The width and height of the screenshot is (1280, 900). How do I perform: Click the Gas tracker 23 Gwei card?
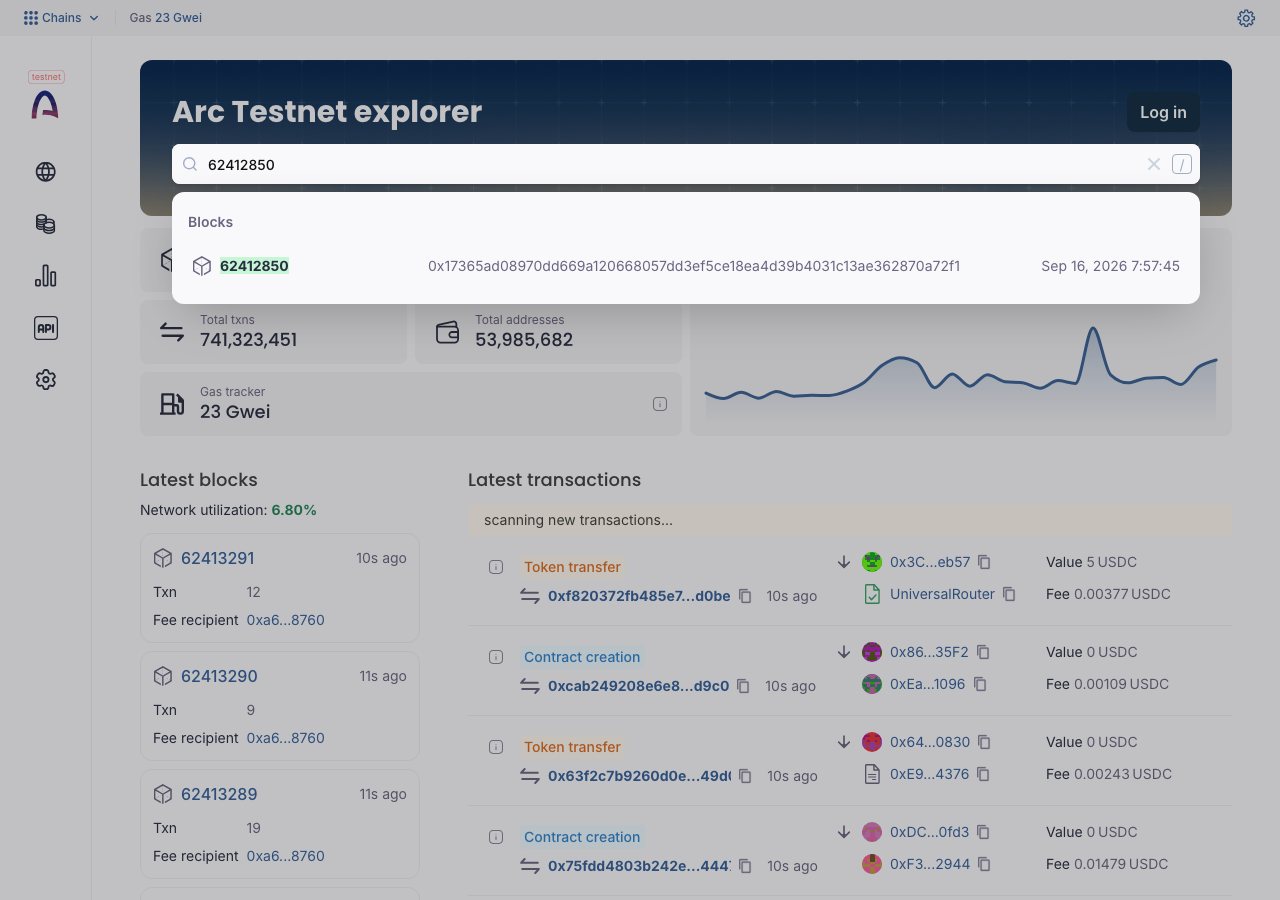point(410,404)
